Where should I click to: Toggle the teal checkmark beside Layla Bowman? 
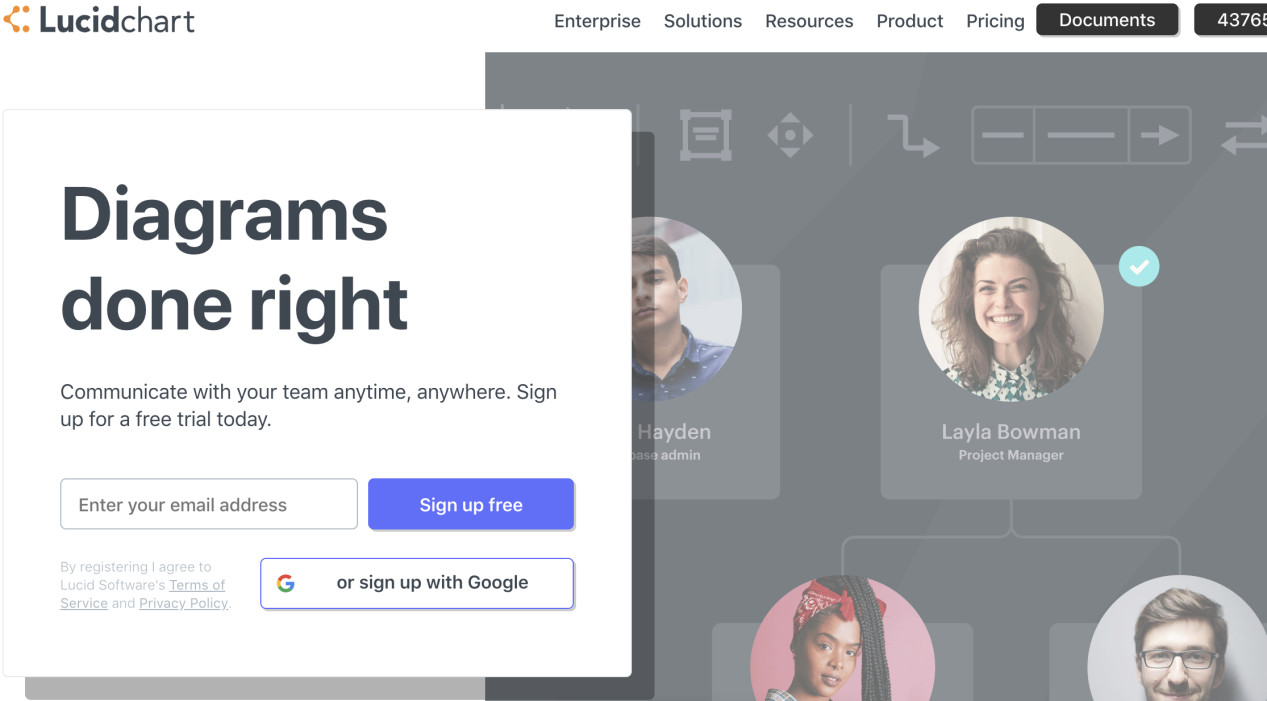tap(1139, 266)
